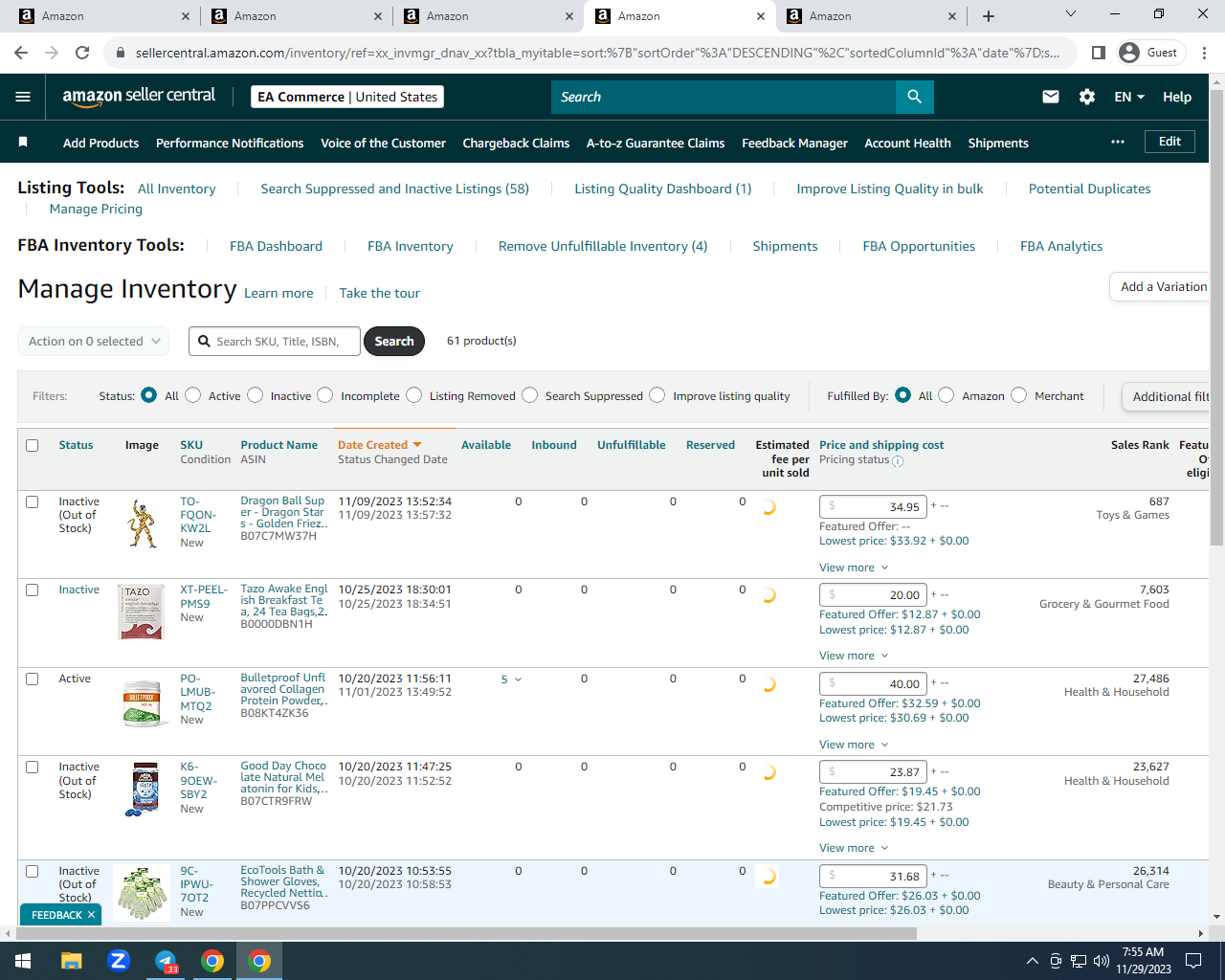Tick the checkbox for Dragon Ball Super row
Image resolution: width=1225 pixels, height=980 pixels.
click(33, 501)
